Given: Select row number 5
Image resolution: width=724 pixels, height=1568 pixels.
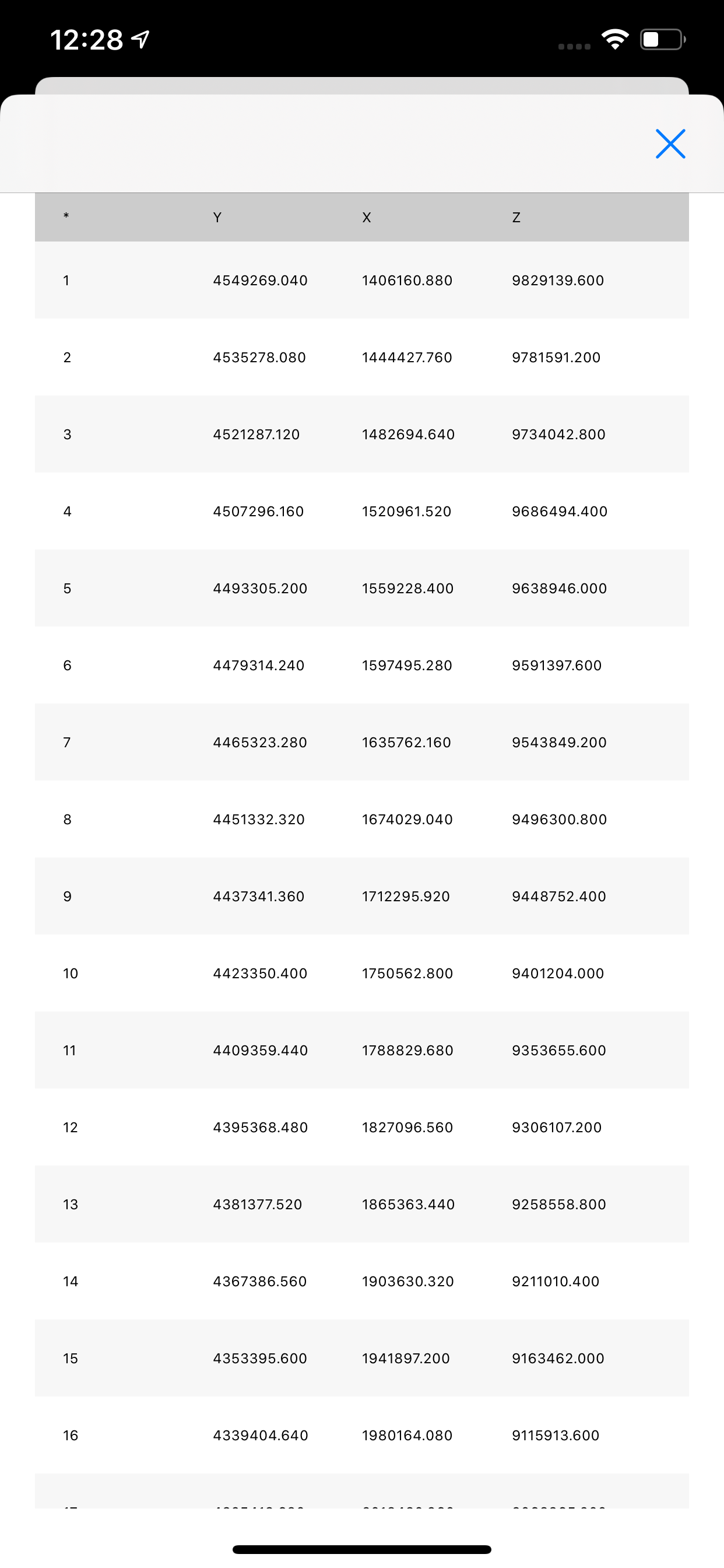Looking at the screenshot, I should point(67,589).
